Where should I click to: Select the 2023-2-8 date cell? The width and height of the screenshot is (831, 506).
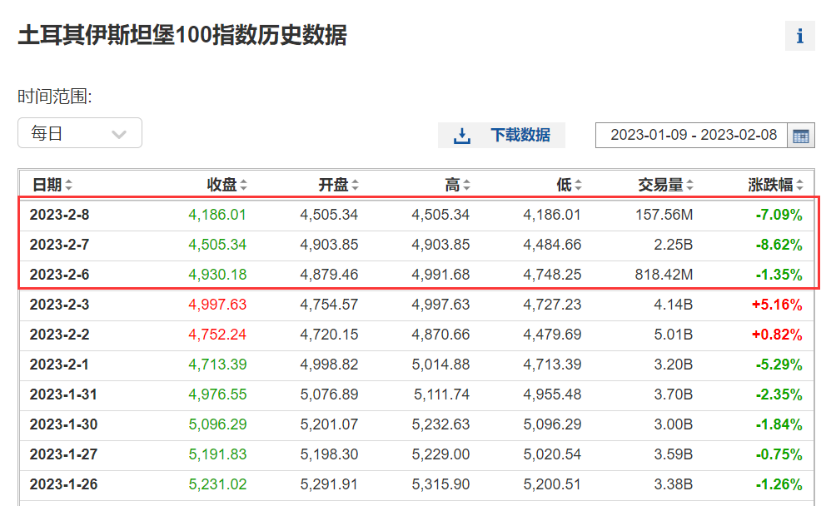tap(59, 215)
